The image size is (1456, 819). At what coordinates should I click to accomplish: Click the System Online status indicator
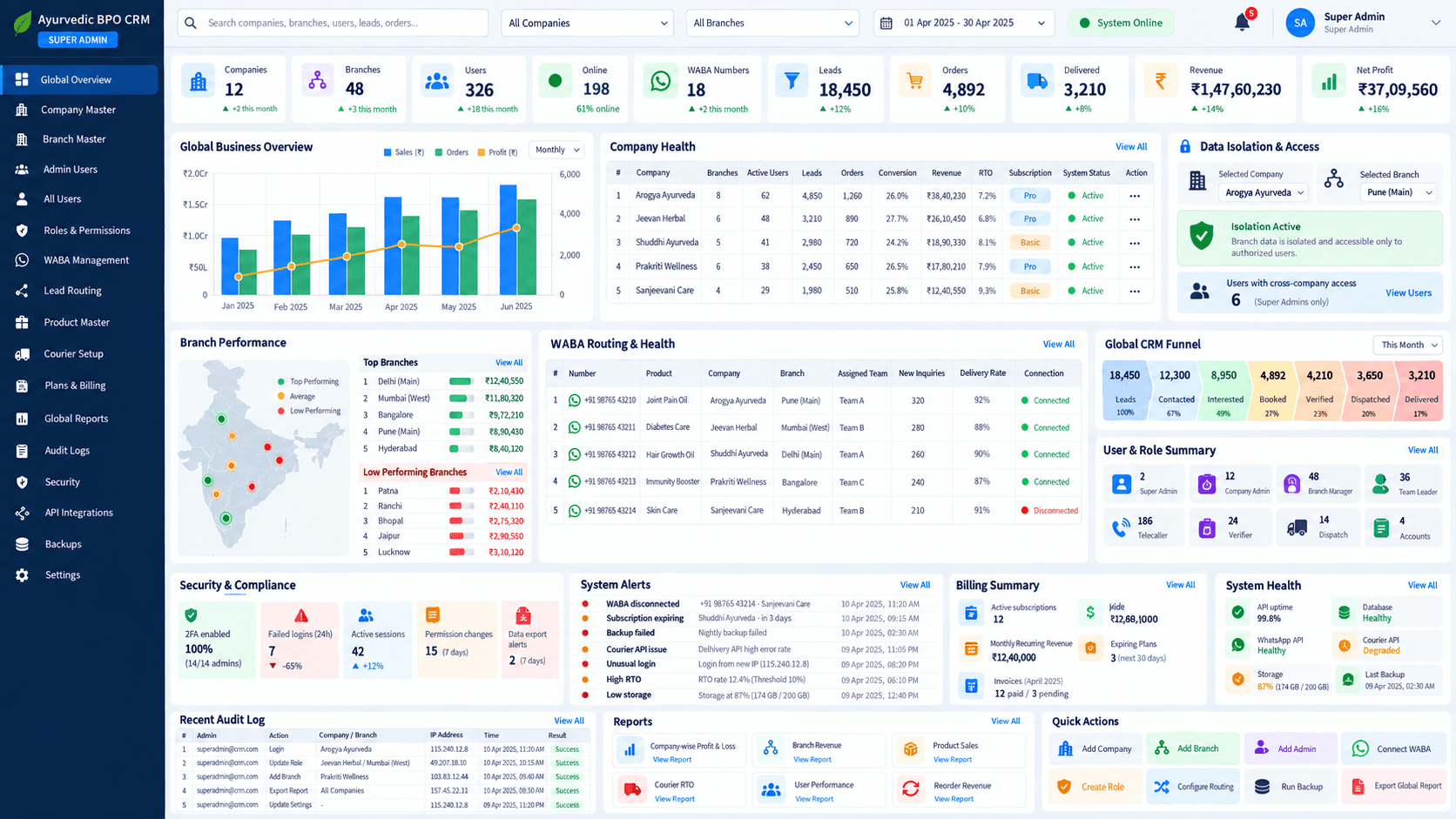point(1121,23)
